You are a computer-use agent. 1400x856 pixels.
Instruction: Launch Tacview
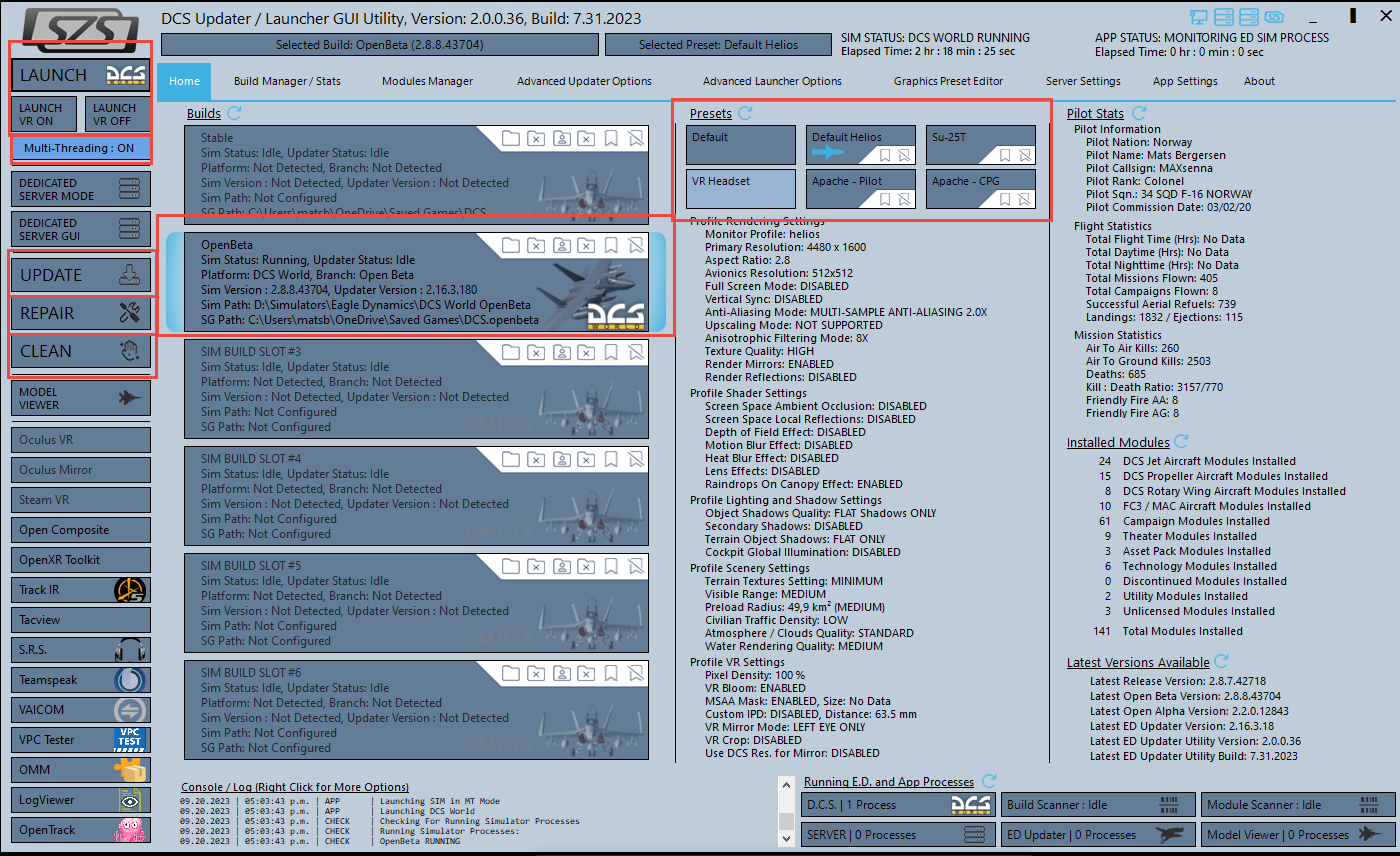(81, 620)
